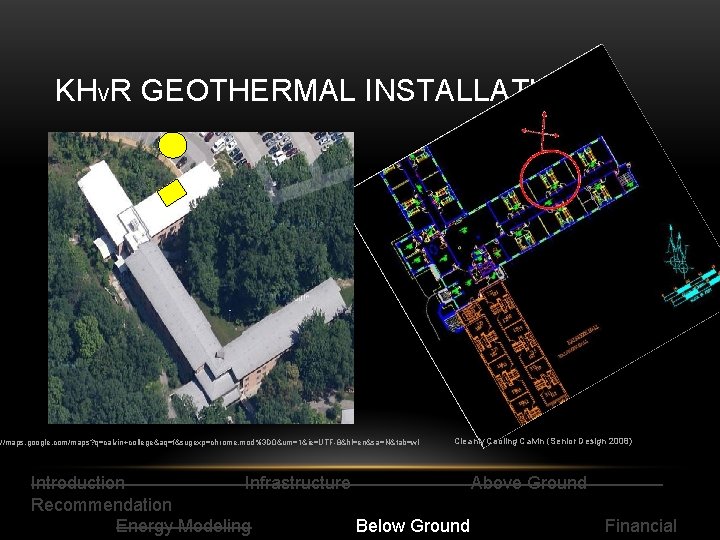This screenshot has width=720, height=540.
Task: Select the 'Financial' agenda item
Action: coord(641,526)
